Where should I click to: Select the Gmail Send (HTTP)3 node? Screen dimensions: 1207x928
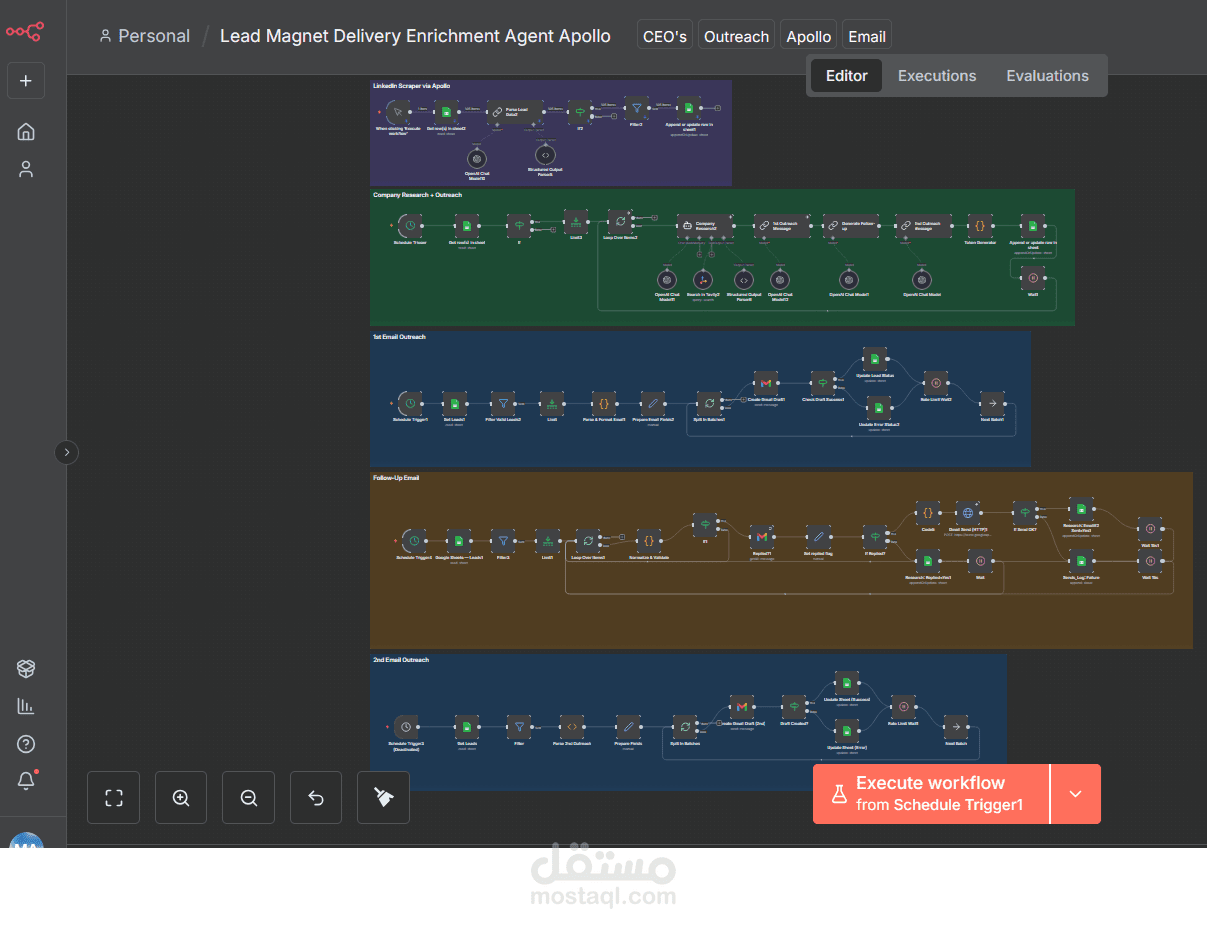[x=967, y=512]
